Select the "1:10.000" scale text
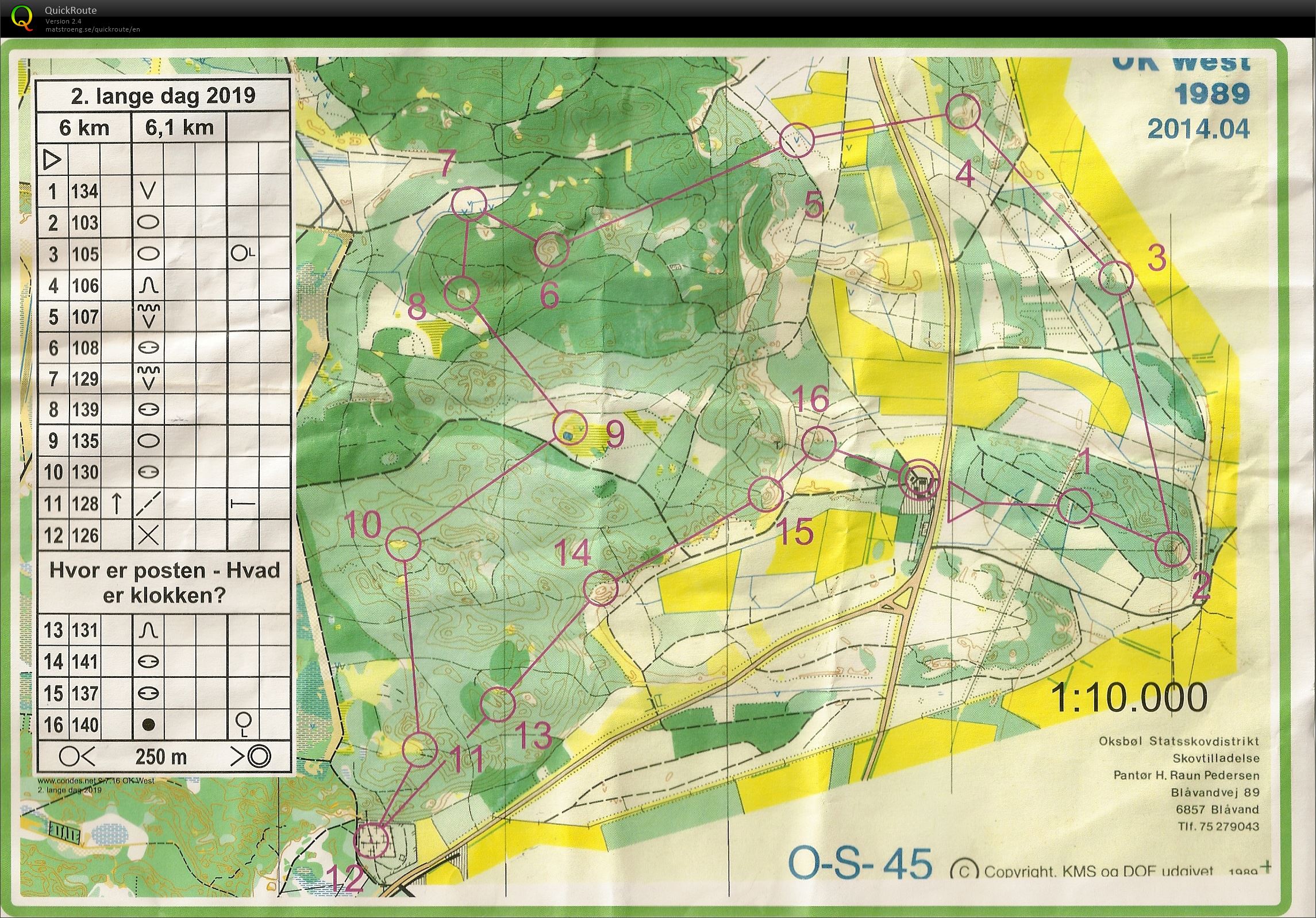Screen dimensions: 1316x918 [1129, 697]
